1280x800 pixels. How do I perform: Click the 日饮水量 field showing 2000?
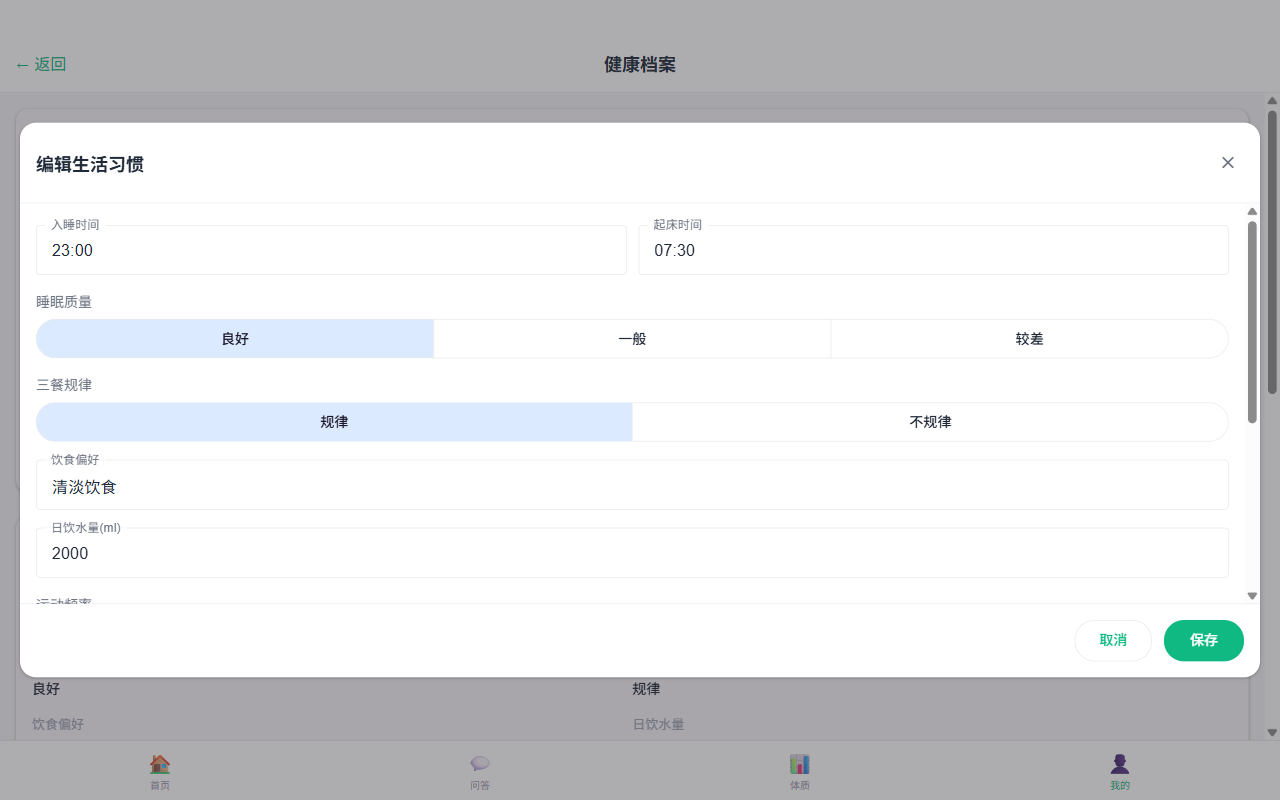pos(632,554)
